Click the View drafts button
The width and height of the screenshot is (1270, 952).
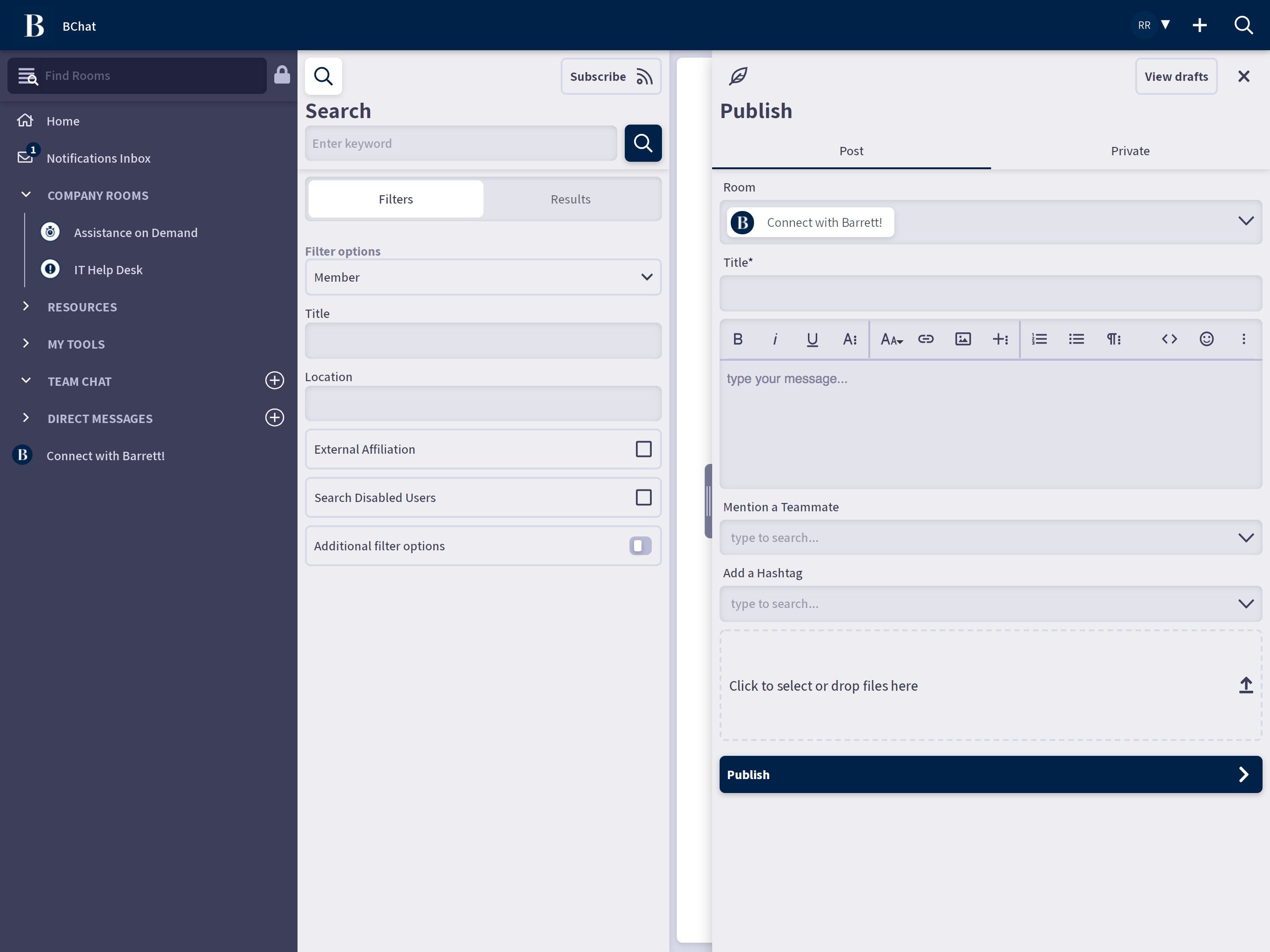1175,76
